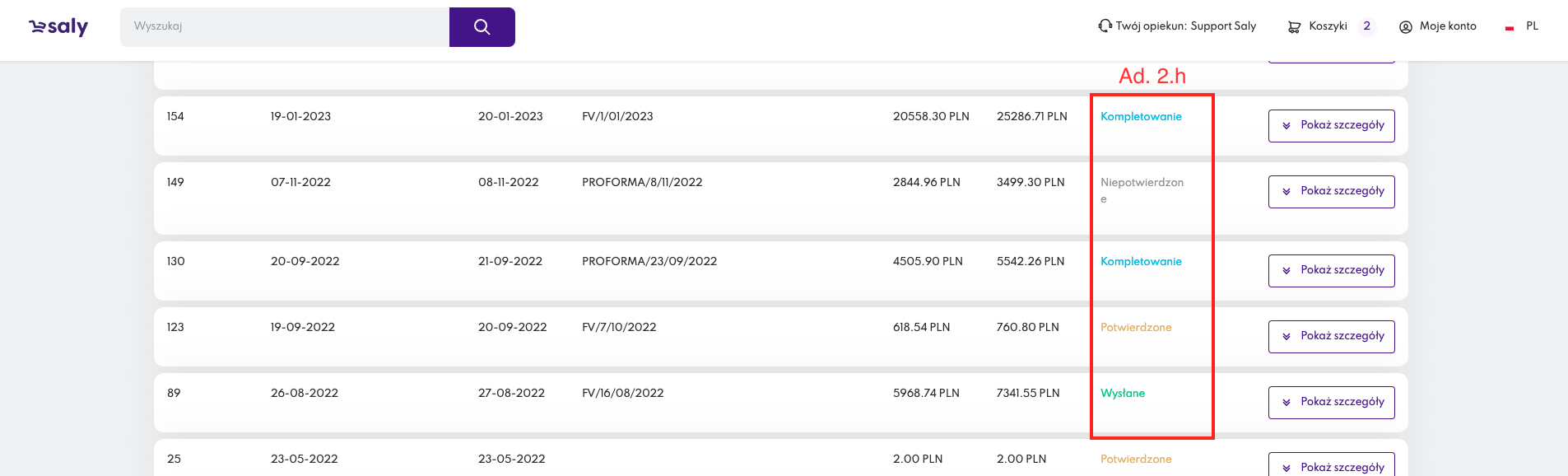This screenshot has height=476, width=1568.
Task: Expand order 123 details
Action: pos(1331,337)
